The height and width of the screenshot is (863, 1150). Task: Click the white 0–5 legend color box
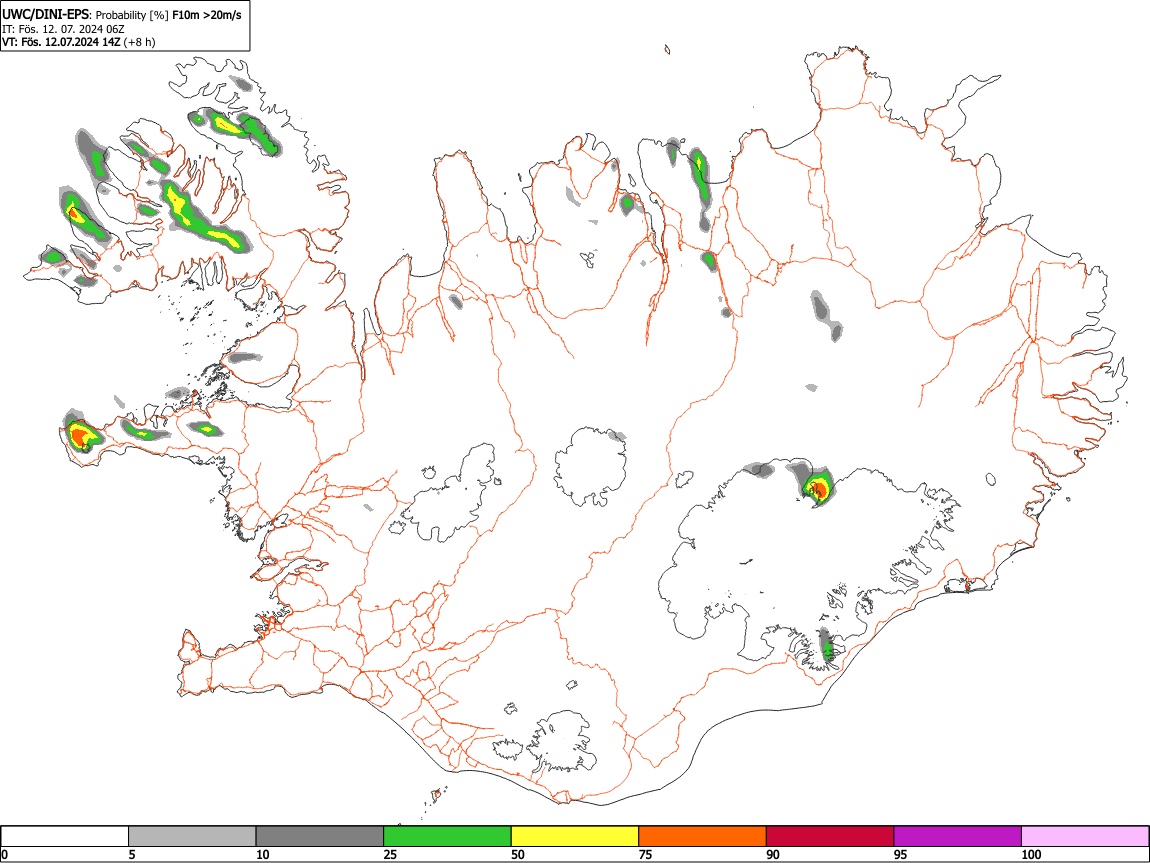tap(65, 837)
